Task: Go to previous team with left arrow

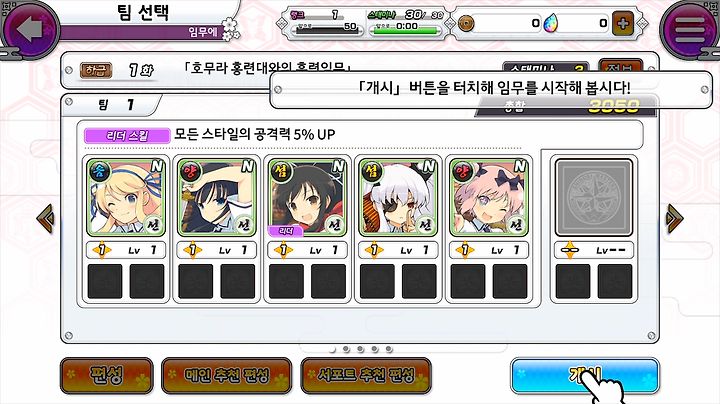Action: [x=46, y=219]
